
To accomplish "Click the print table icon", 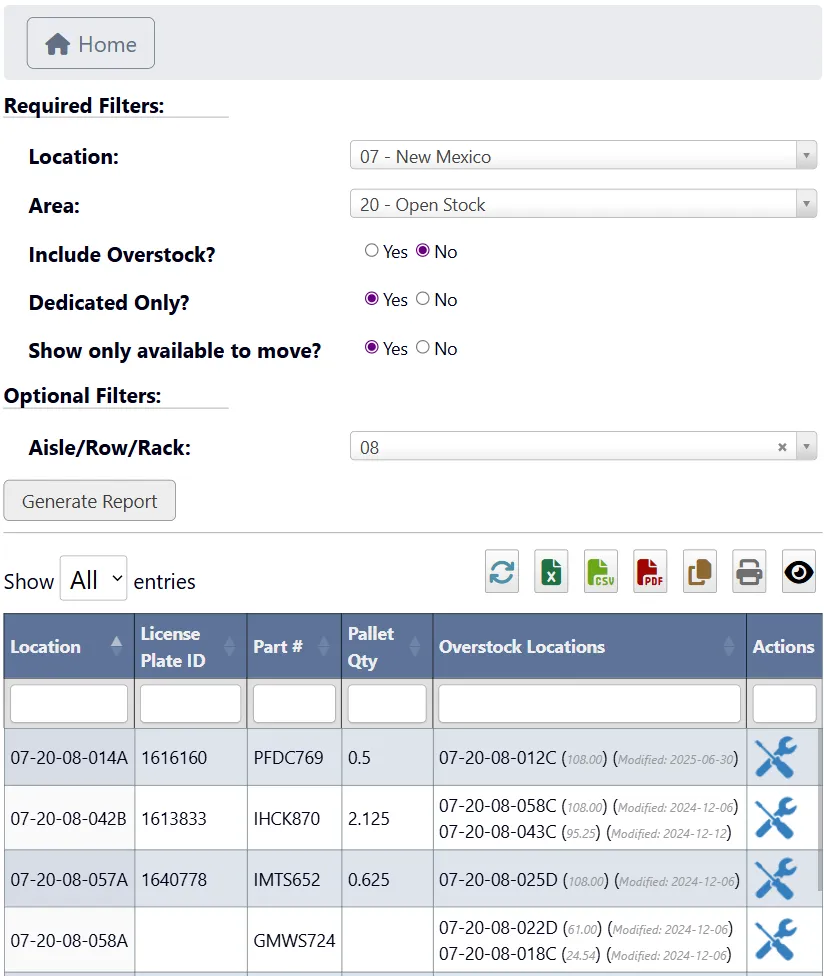I will click(749, 571).
